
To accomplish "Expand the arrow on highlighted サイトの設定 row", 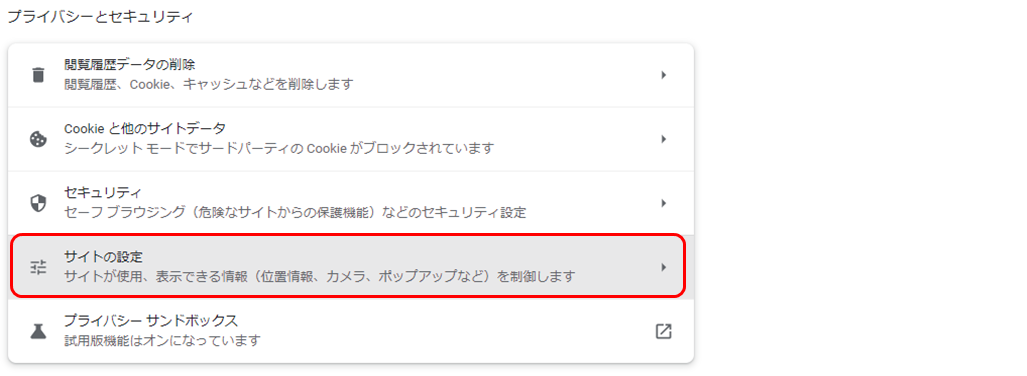I will tap(663, 267).
